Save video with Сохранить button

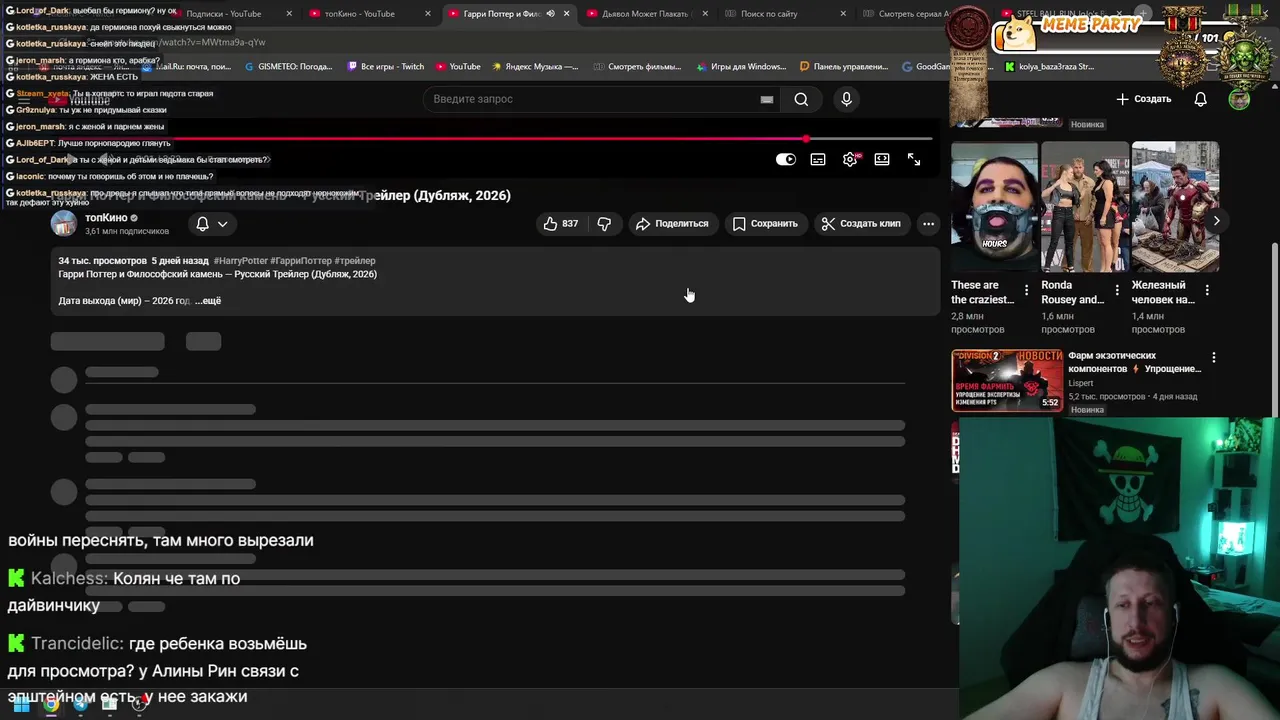click(765, 224)
